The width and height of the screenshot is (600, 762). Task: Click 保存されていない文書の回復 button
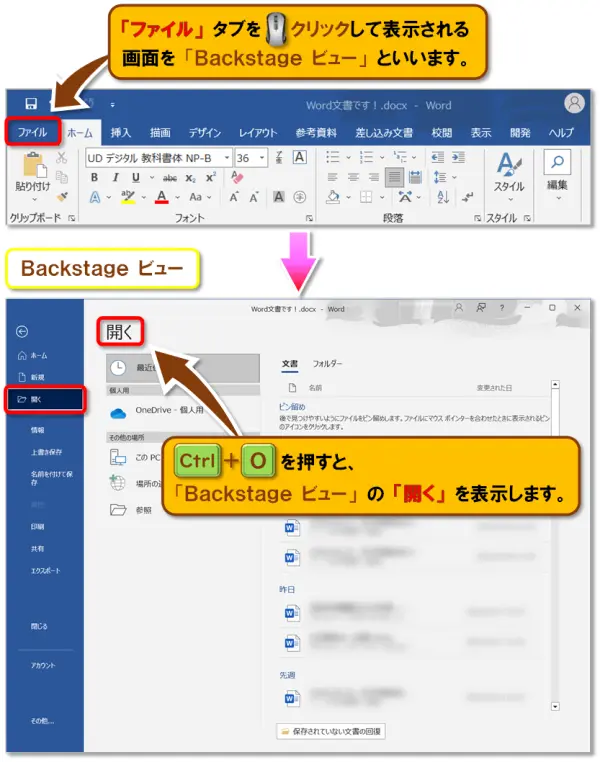(x=331, y=731)
